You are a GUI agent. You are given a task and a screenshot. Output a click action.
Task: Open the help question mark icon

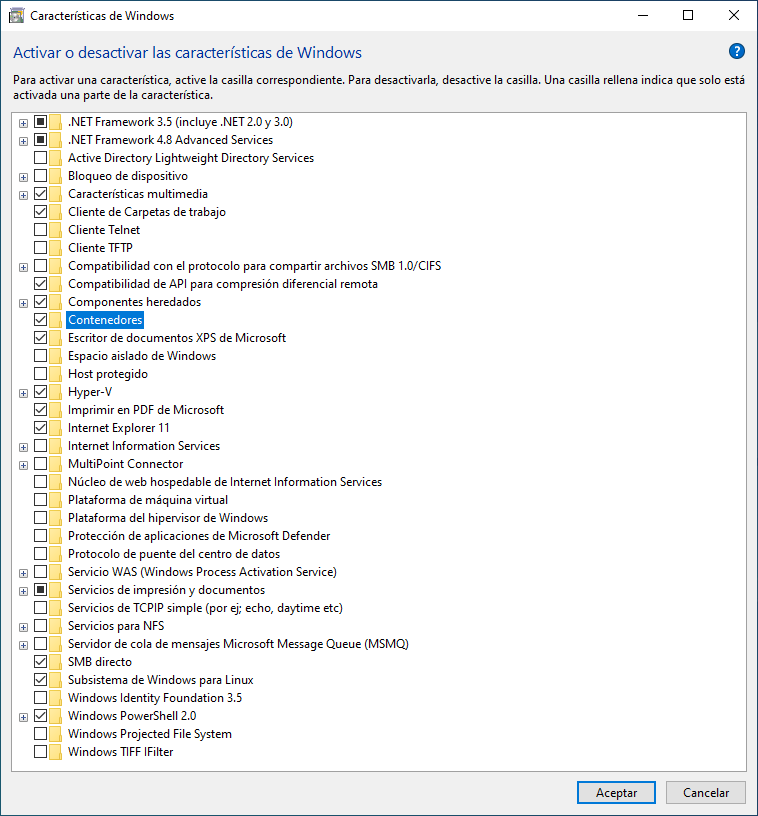736,52
